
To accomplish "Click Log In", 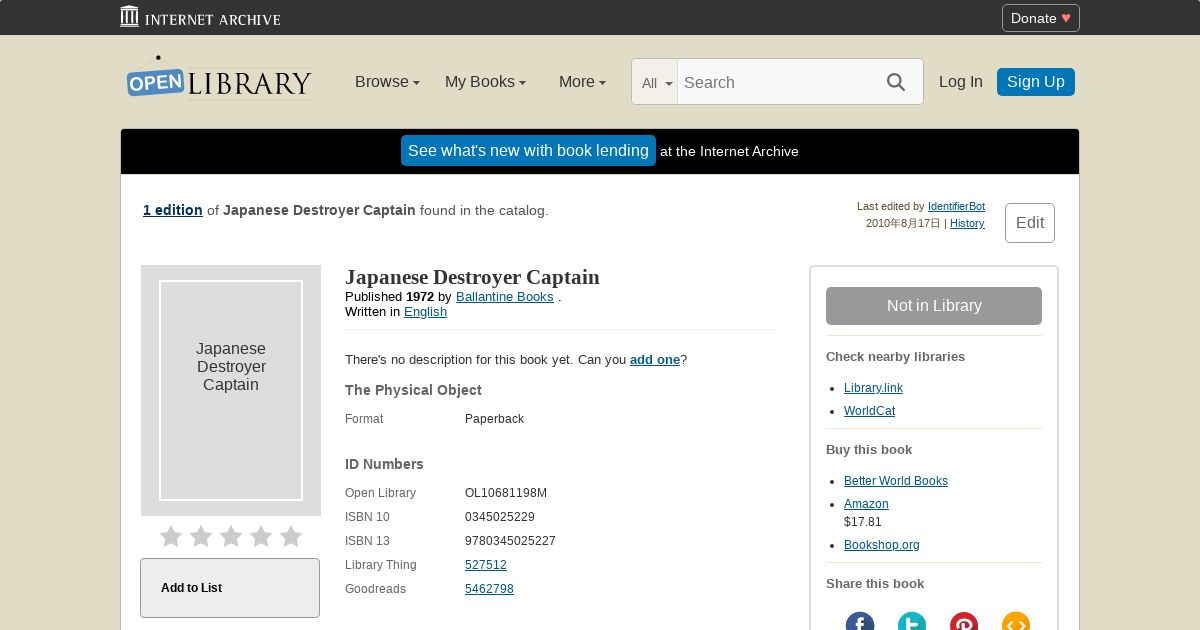I will pos(960,82).
